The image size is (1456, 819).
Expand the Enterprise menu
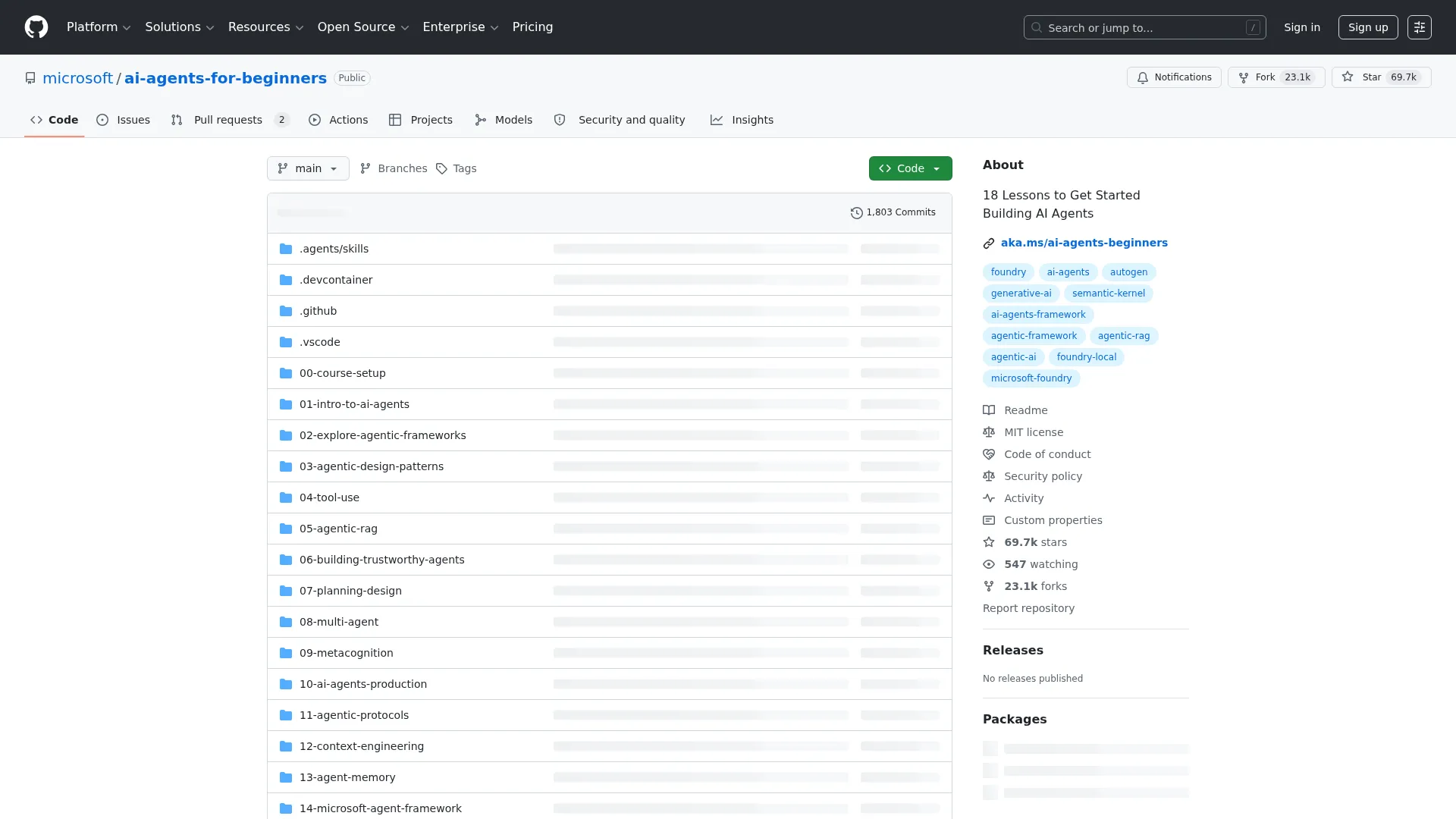point(460,27)
